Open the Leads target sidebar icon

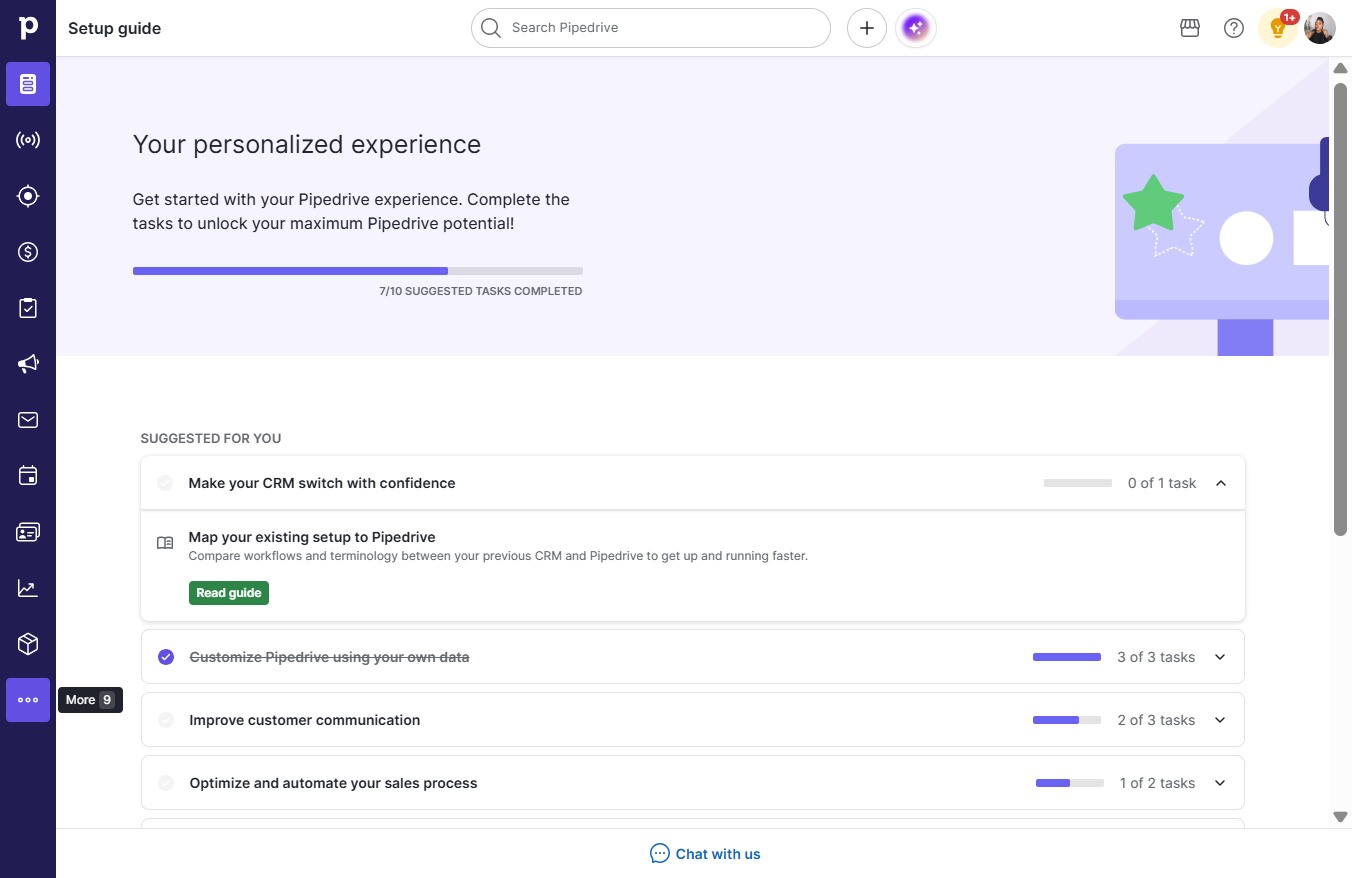coord(28,196)
